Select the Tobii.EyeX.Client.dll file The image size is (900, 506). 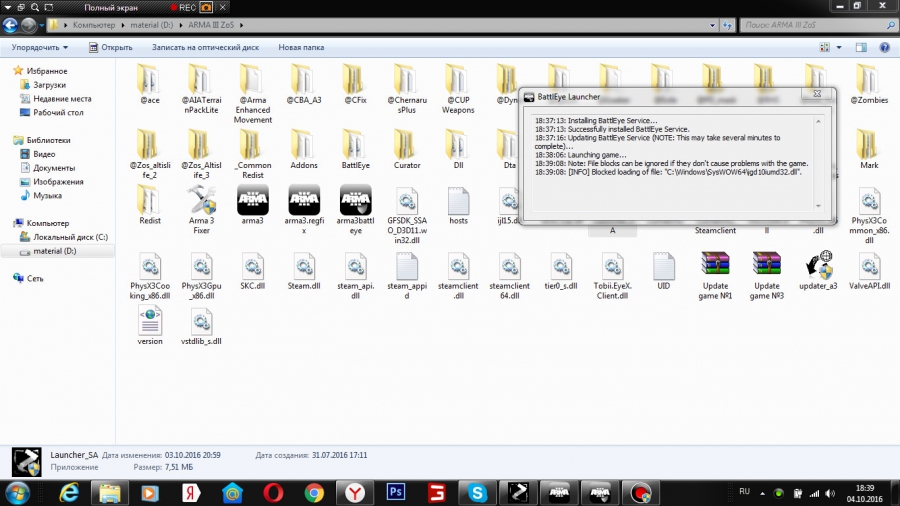click(612, 275)
